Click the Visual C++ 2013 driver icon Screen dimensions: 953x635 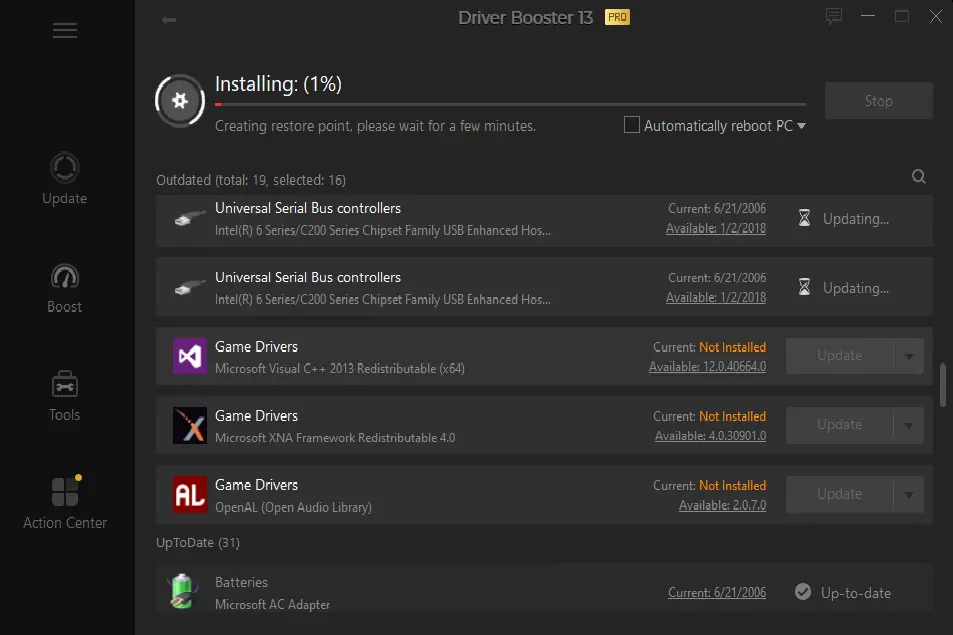pos(190,356)
